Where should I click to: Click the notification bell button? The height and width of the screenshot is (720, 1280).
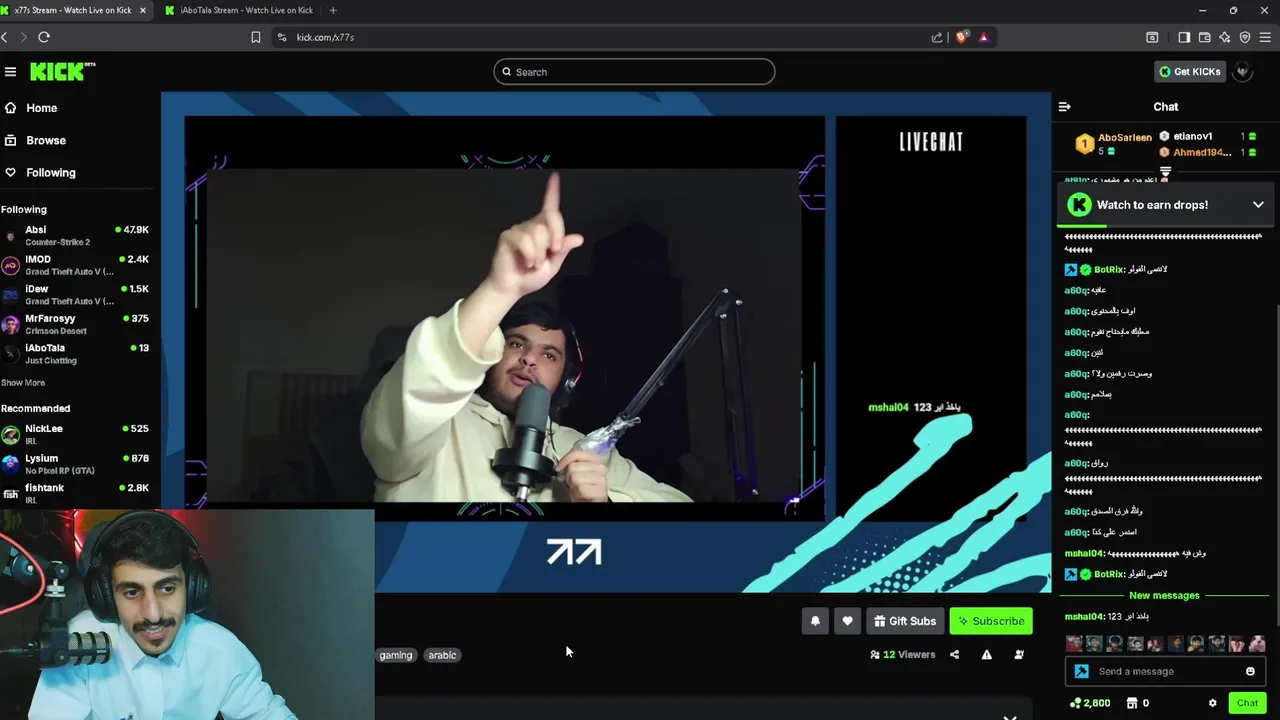click(815, 621)
